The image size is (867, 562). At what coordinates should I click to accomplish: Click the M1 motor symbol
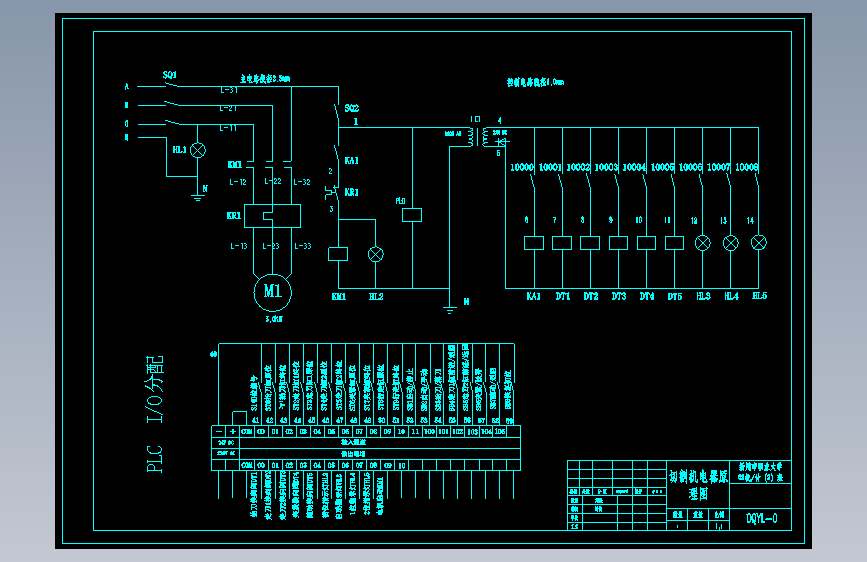[x=273, y=292]
